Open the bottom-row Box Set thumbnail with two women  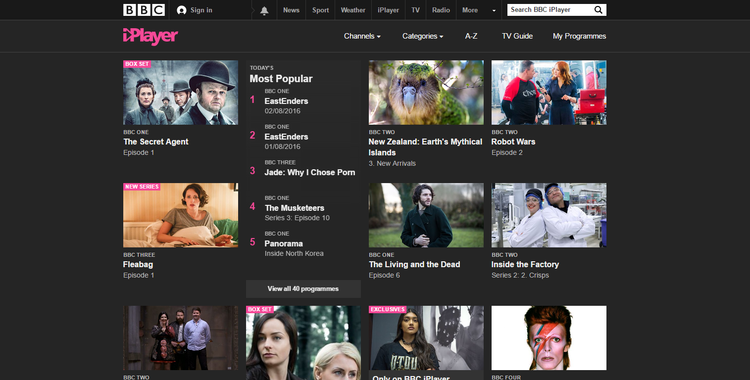[303, 343]
